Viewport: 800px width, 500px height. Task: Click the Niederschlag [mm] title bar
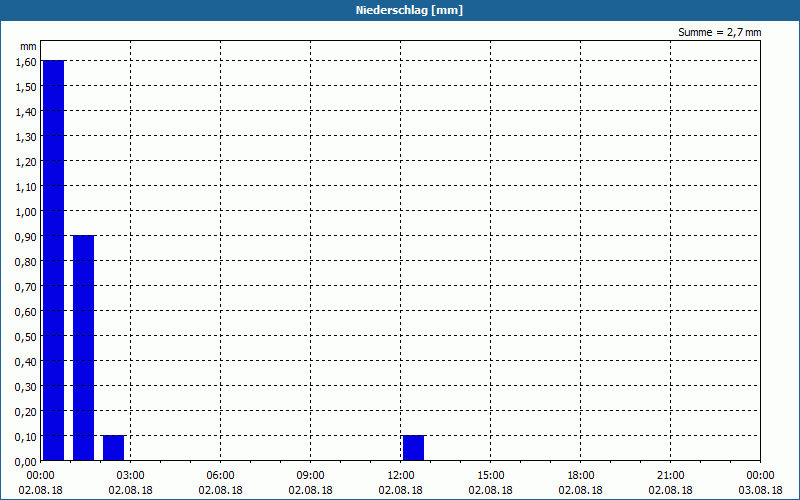[x=400, y=10]
